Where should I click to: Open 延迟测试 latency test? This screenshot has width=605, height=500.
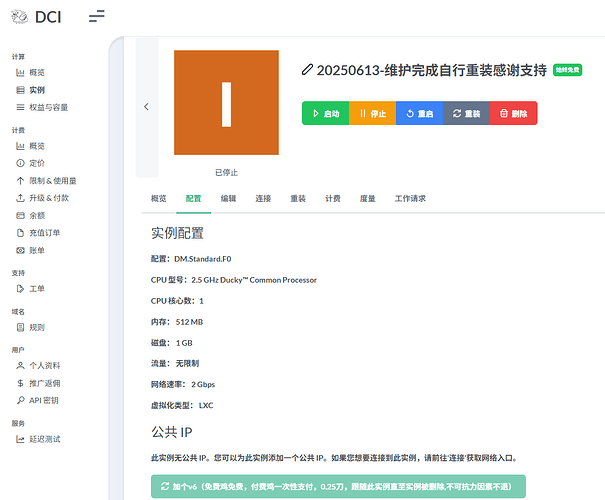pos(38,439)
